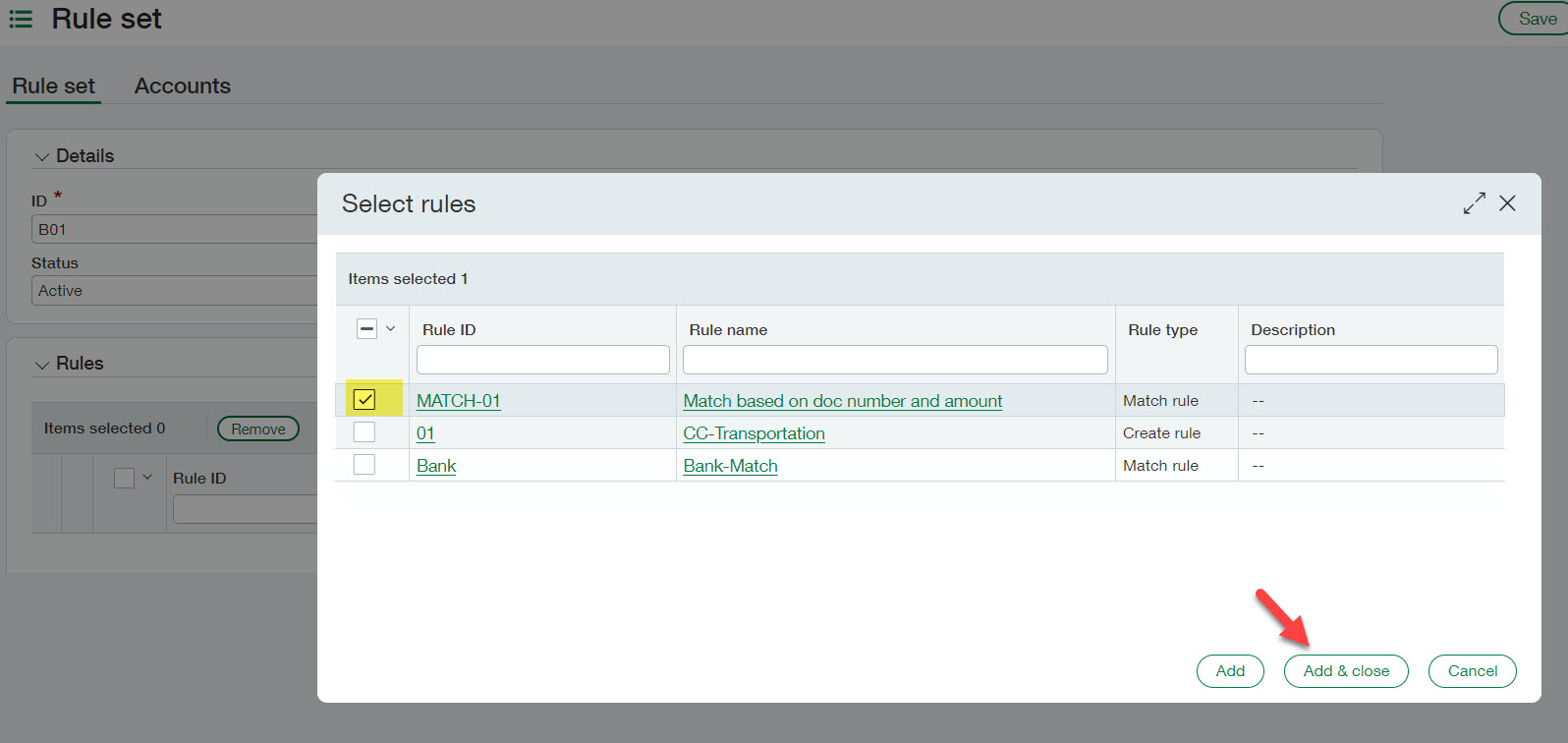Uncheck the MATCH-01 rule checkbox
This screenshot has height=743, width=1568.
(364, 399)
